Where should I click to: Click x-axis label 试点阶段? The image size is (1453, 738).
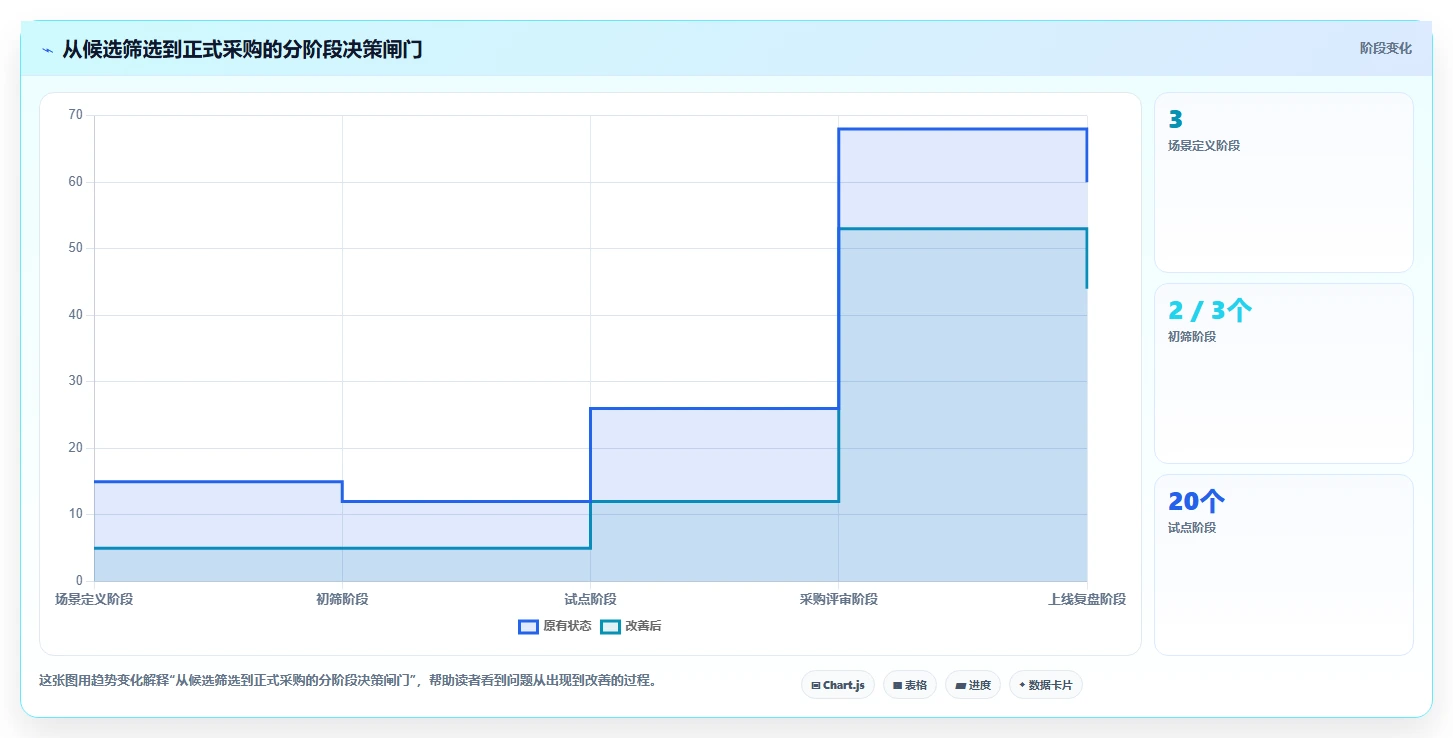(x=590, y=599)
